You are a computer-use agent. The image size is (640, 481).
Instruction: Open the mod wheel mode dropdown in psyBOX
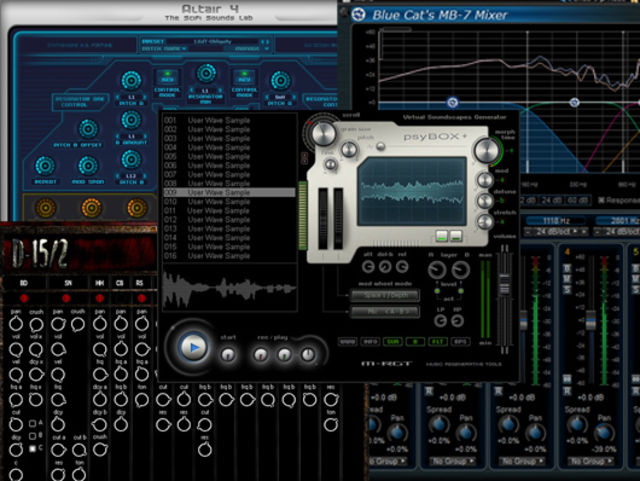pos(385,295)
